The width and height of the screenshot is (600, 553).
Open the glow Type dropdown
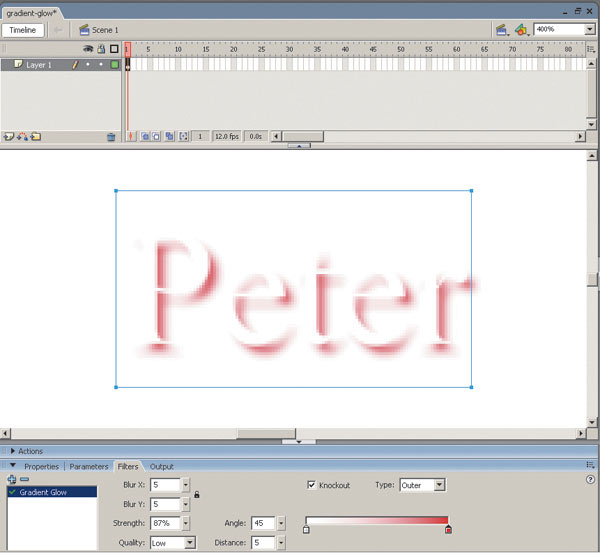439,485
